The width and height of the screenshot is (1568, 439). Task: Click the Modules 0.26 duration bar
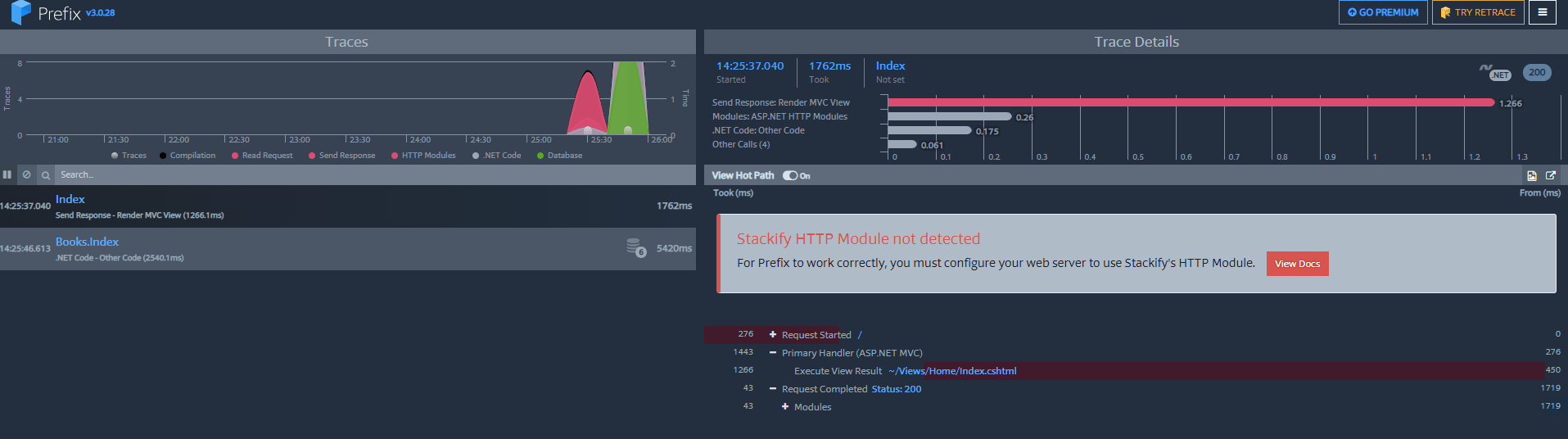click(950, 116)
